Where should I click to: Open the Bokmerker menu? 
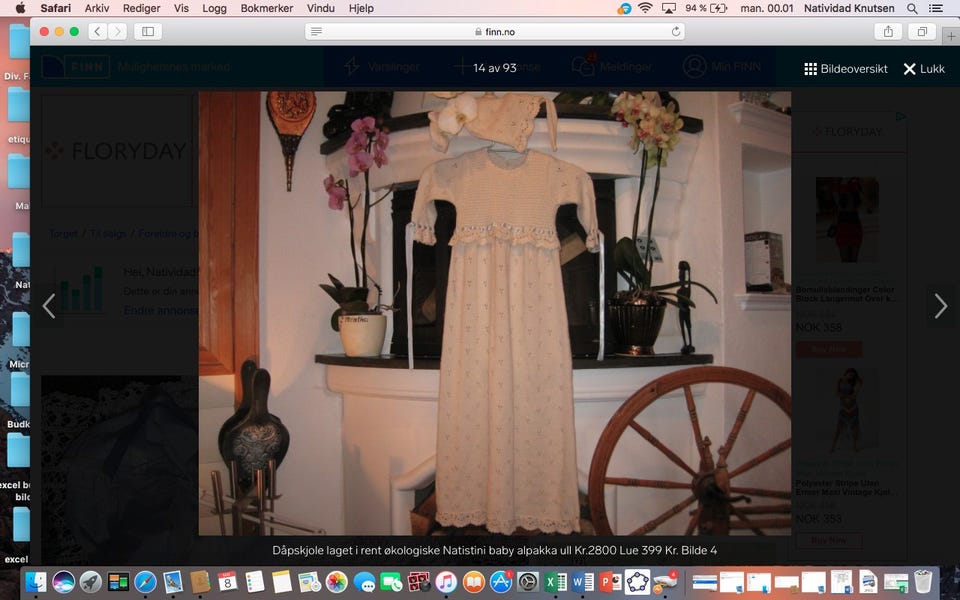(x=267, y=8)
